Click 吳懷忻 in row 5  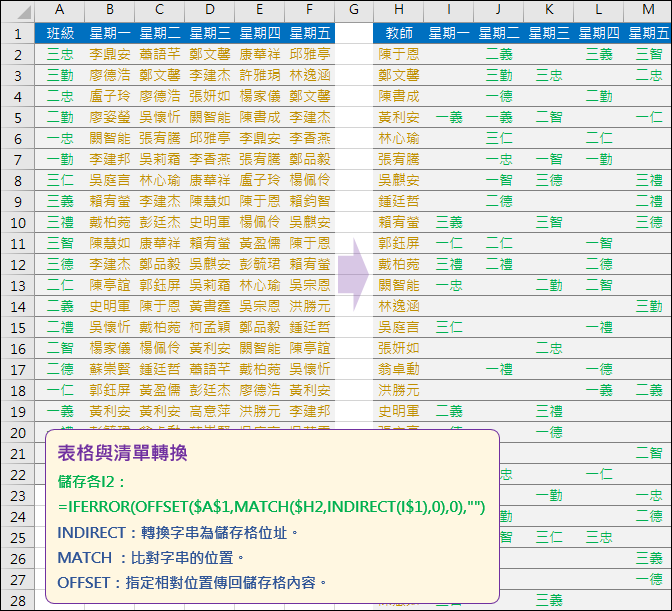(x=159, y=117)
